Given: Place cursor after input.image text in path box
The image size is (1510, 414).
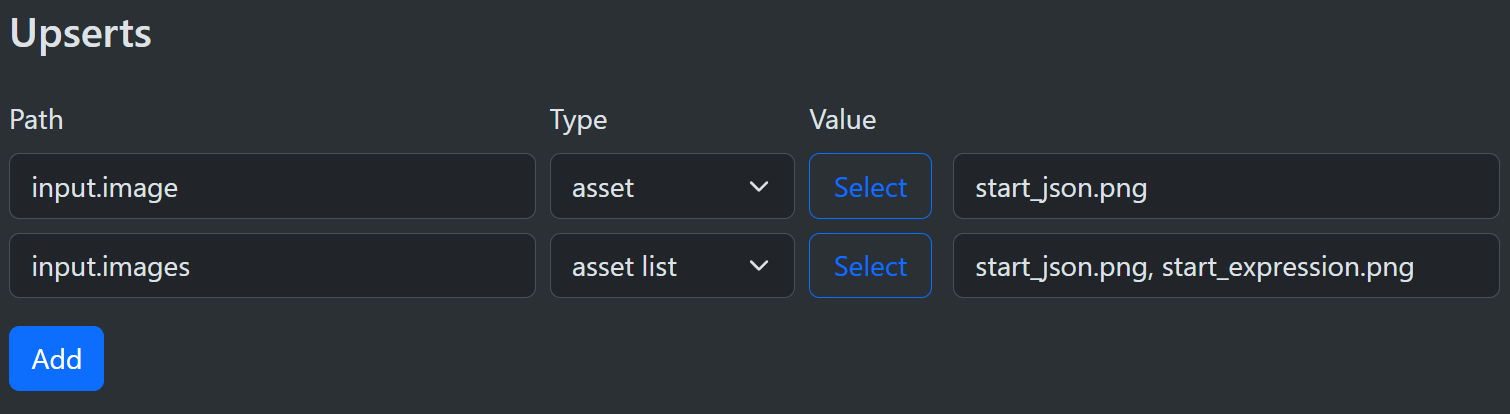Looking at the screenshot, I should coord(180,187).
